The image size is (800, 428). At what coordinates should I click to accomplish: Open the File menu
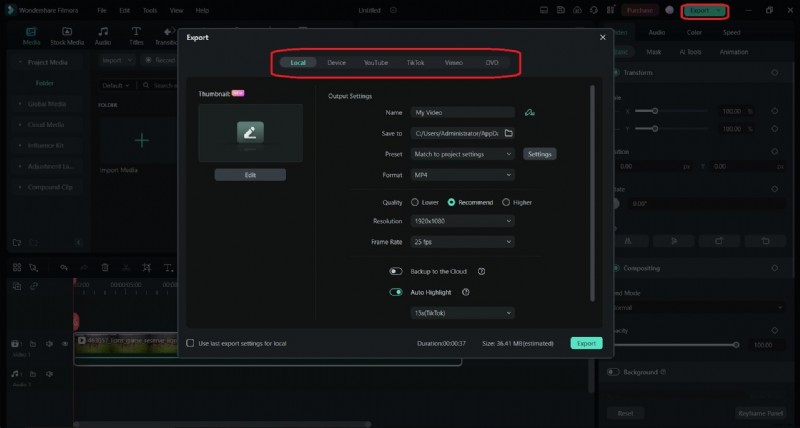pos(102,10)
